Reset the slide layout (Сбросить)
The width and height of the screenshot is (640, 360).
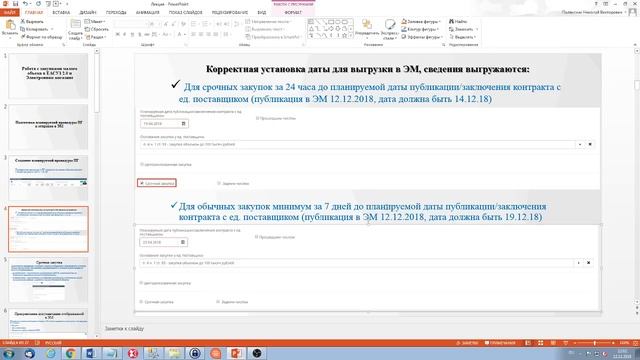(97, 29)
